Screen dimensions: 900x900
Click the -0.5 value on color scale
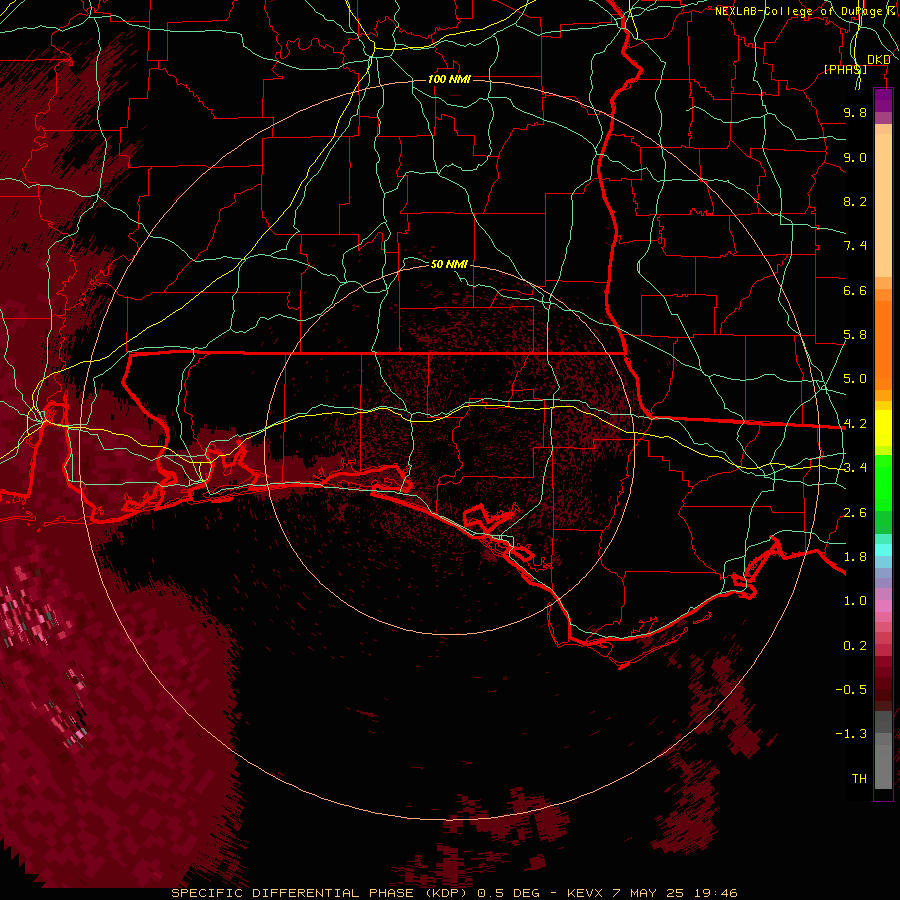[x=851, y=690]
